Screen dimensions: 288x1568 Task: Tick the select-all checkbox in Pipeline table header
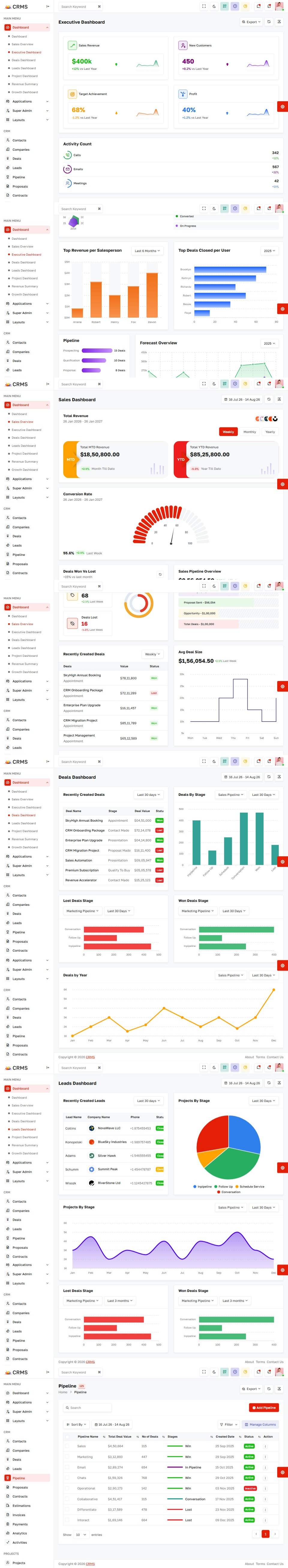pos(67,1436)
